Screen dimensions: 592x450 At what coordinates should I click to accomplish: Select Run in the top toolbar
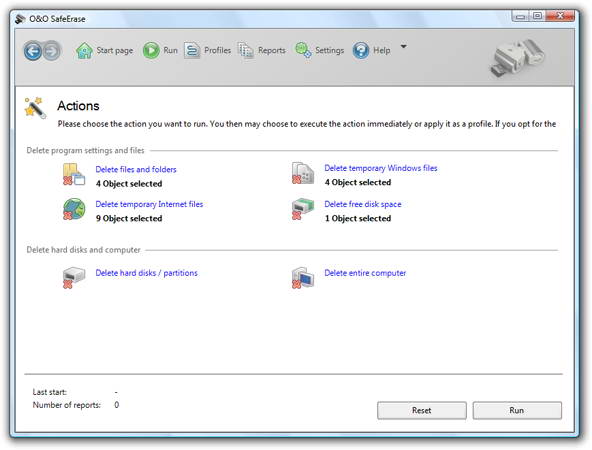(x=170, y=50)
